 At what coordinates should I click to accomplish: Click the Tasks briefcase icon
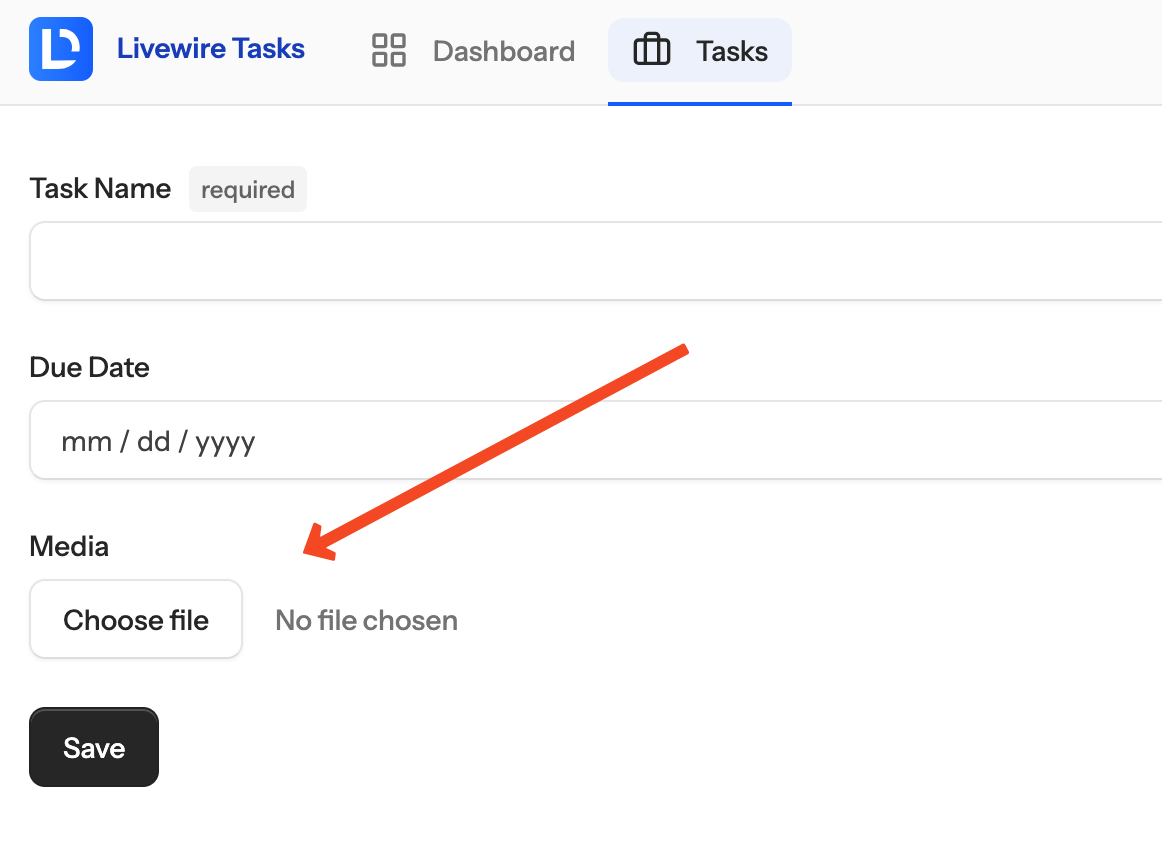(x=651, y=50)
